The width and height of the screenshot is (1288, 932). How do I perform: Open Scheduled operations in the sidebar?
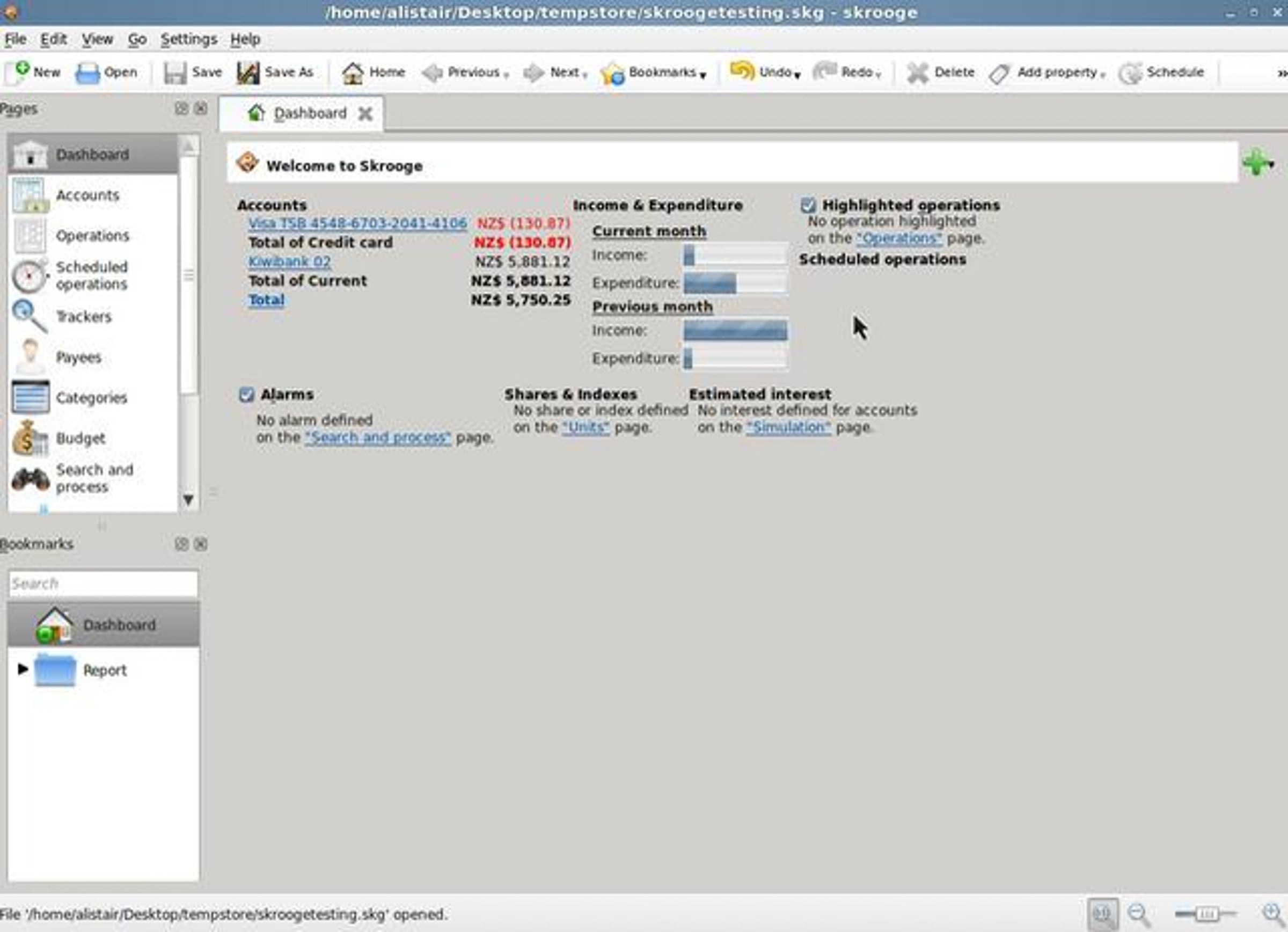(92, 275)
